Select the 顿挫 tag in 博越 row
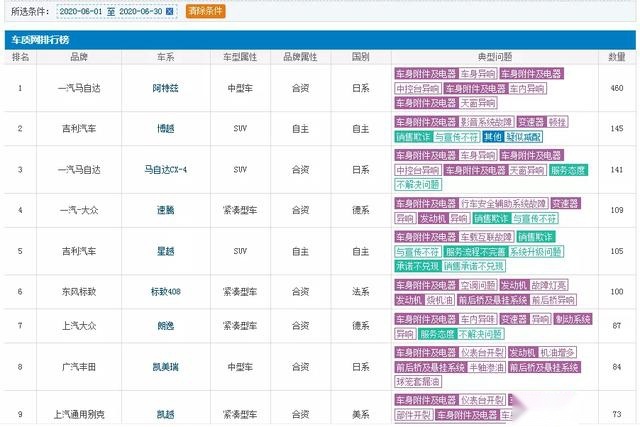 tap(557, 122)
